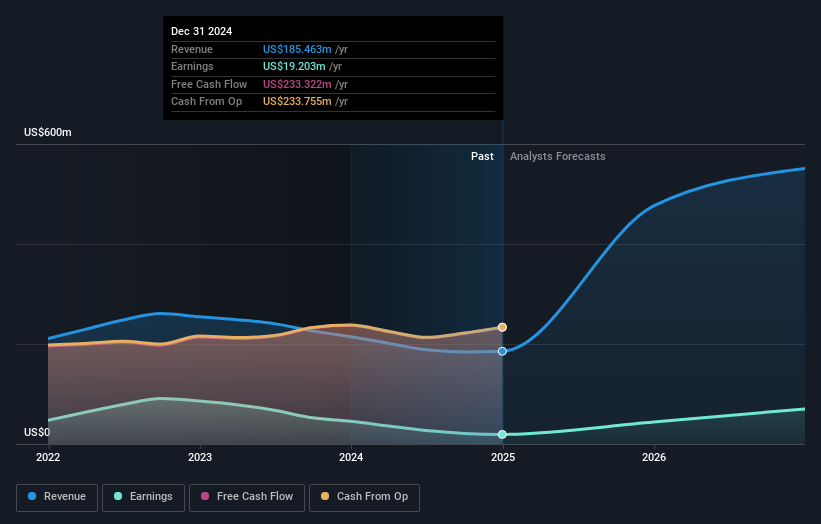Click the Dec 31 2024 tooltip date
Image resolution: width=821 pixels, height=524 pixels.
(x=202, y=31)
